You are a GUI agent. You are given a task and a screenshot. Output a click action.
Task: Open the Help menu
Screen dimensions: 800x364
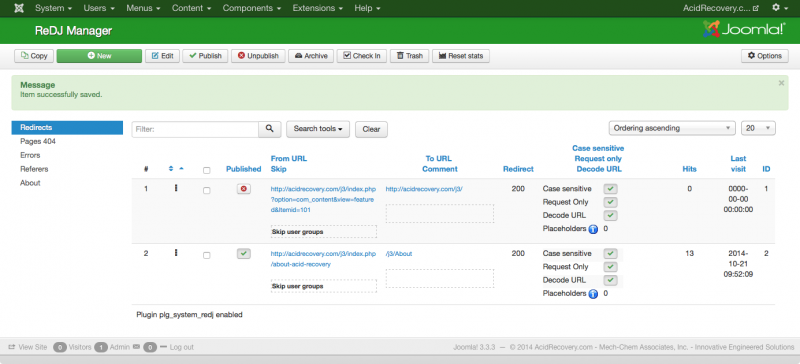coord(367,8)
